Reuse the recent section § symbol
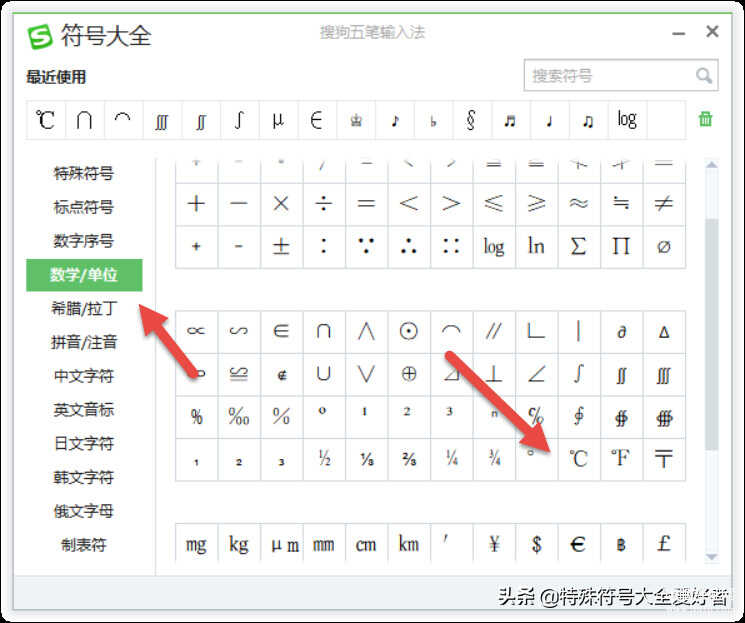The height and width of the screenshot is (623, 745). [x=471, y=120]
